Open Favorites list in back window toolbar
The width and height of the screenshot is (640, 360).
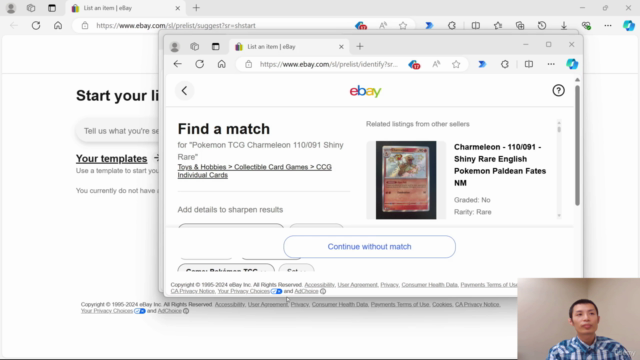click(x=498, y=25)
